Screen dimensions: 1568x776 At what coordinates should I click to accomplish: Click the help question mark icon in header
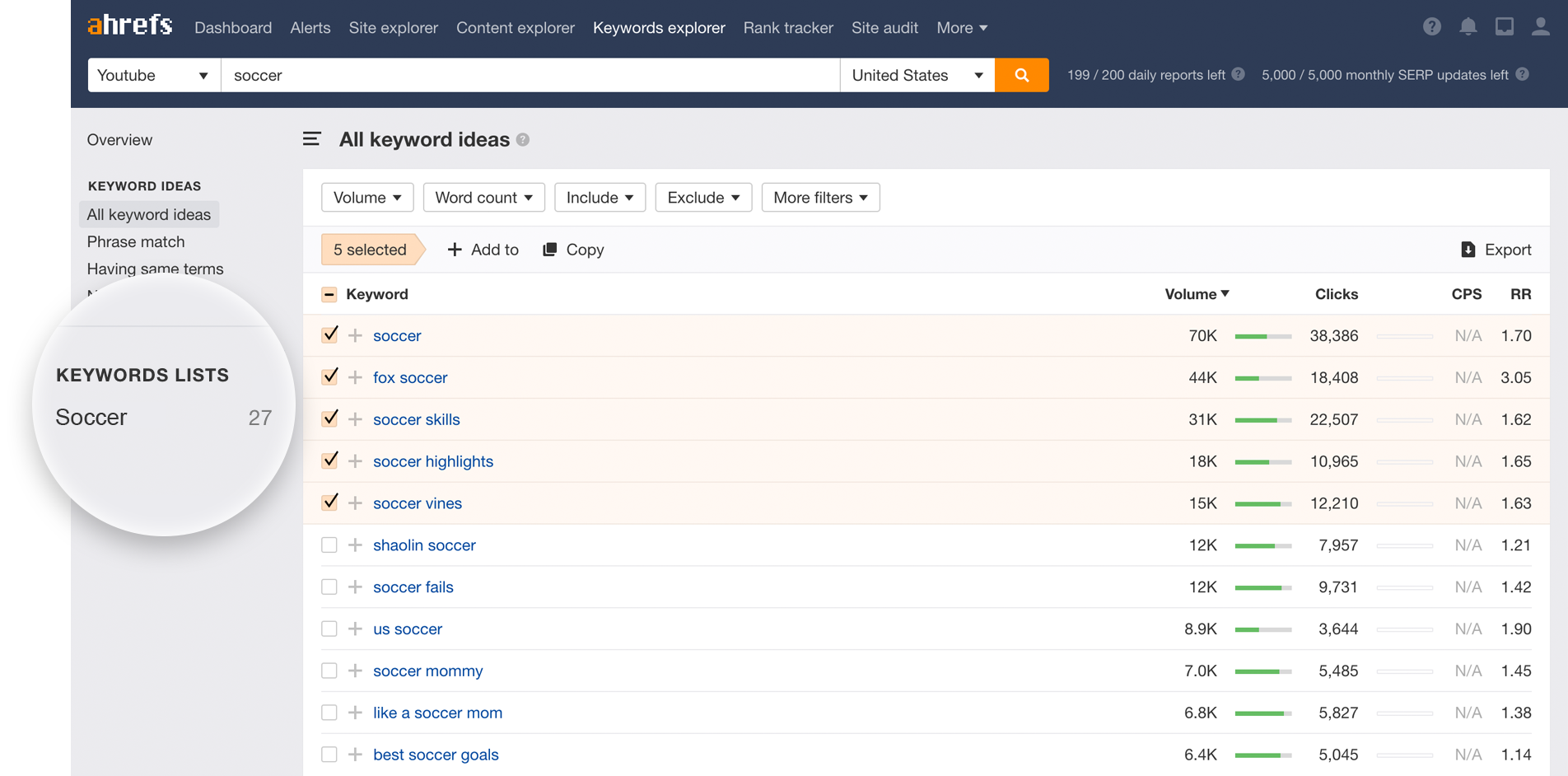tap(1431, 26)
